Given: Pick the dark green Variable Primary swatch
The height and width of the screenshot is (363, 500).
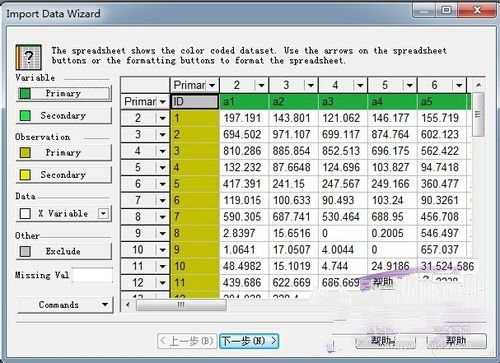Looking at the screenshot, I should point(25,93).
